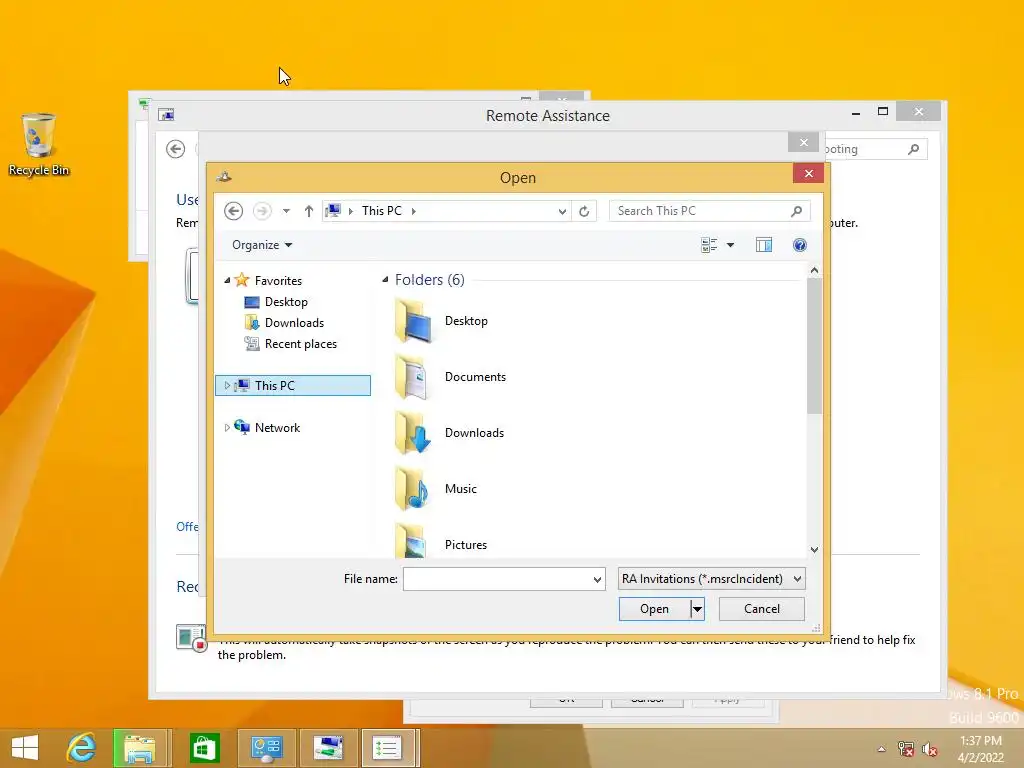Show hidden tray icons
Screen dimensions: 1024x768
click(882, 749)
